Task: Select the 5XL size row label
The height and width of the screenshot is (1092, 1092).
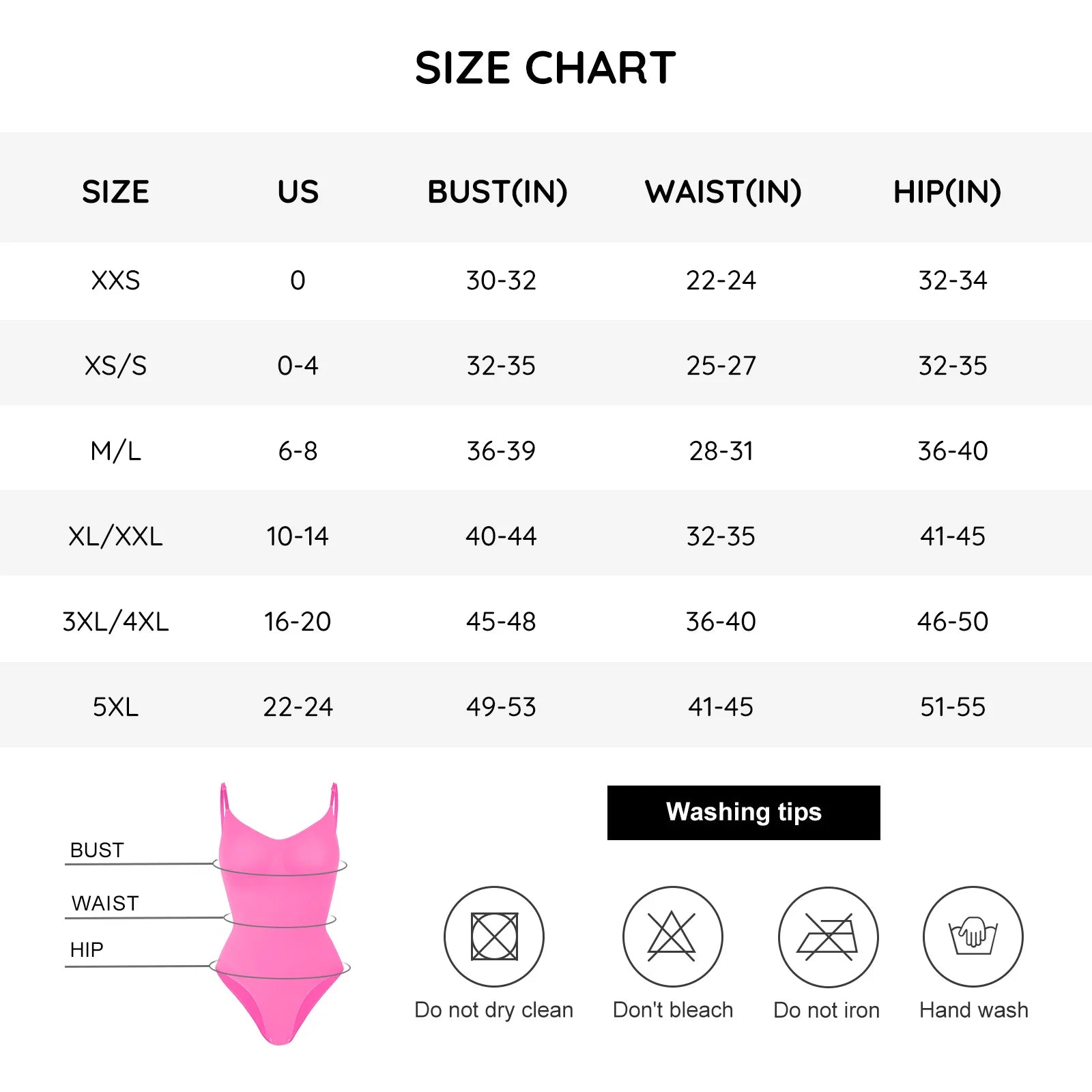Action: 115,707
